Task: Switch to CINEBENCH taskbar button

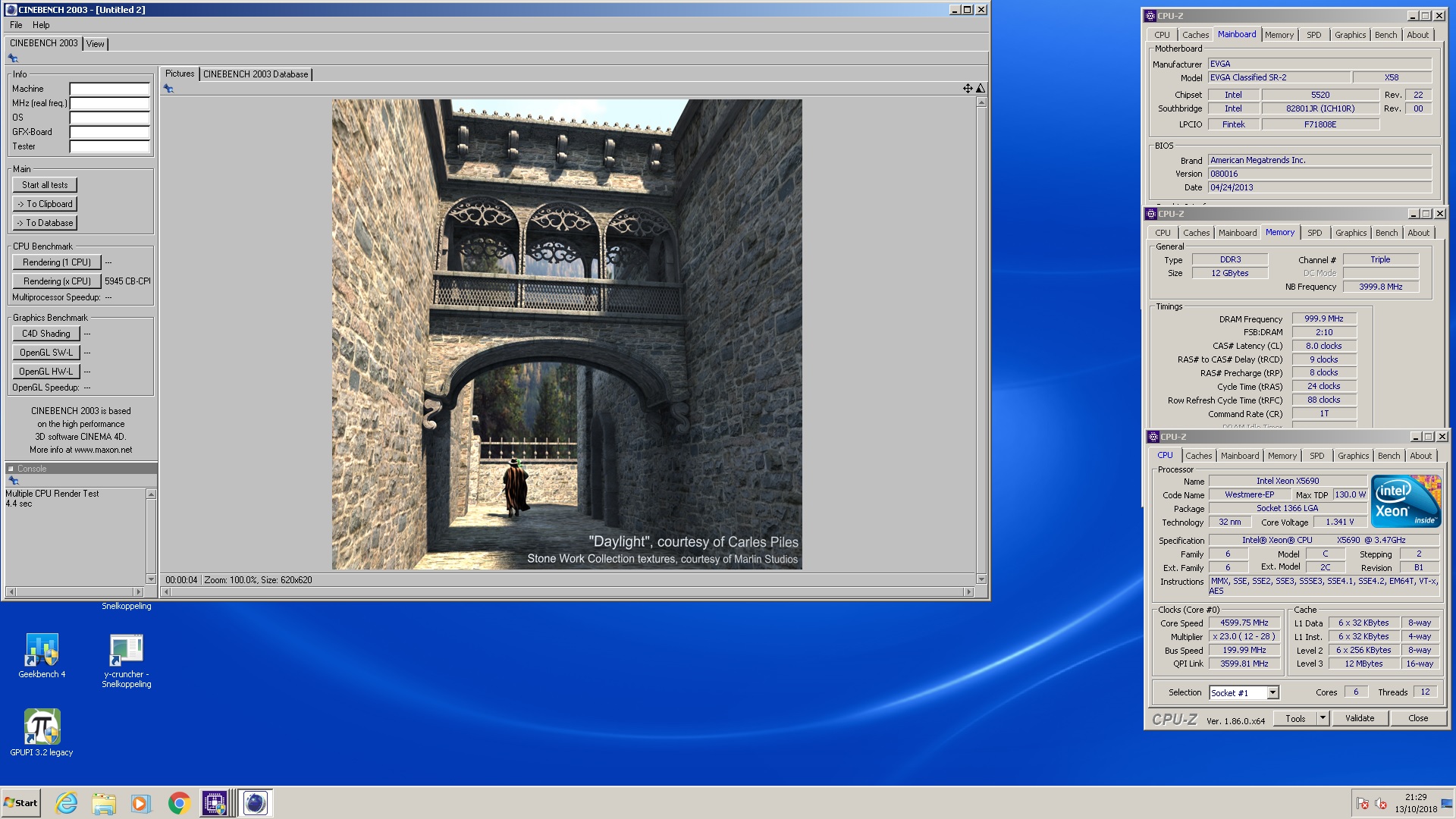Action: pyautogui.click(x=256, y=803)
